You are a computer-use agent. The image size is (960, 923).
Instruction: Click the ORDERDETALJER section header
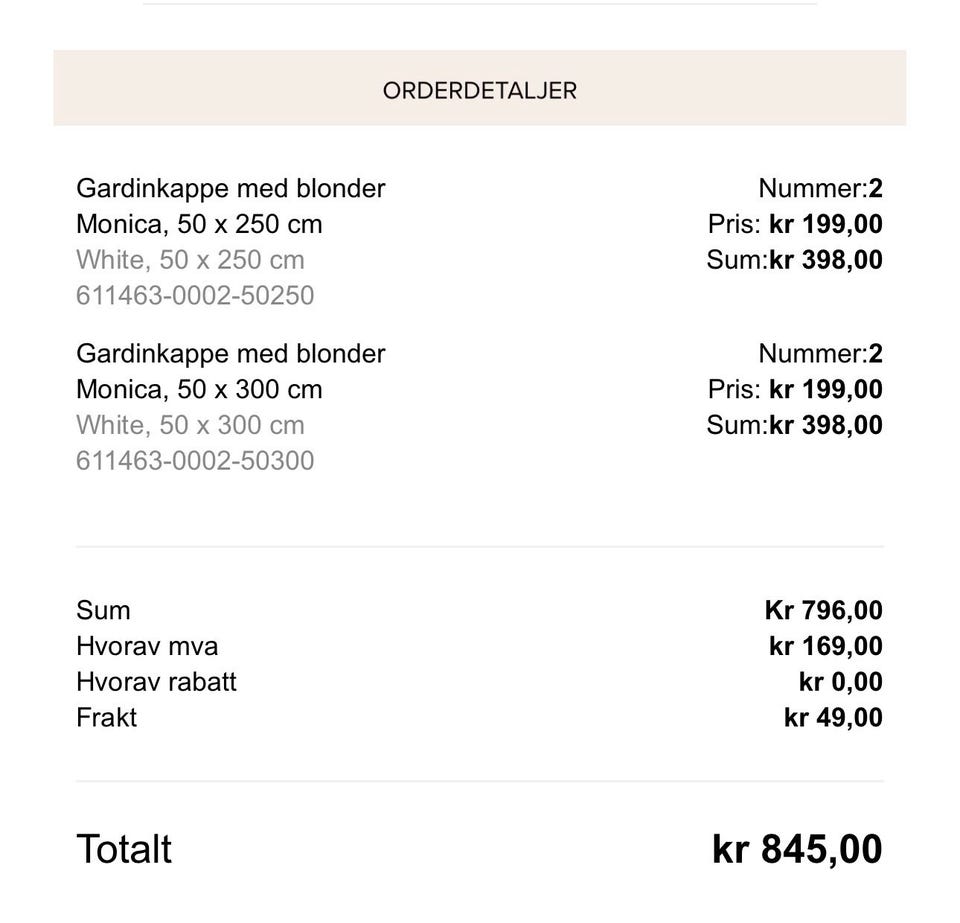click(479, 90)
